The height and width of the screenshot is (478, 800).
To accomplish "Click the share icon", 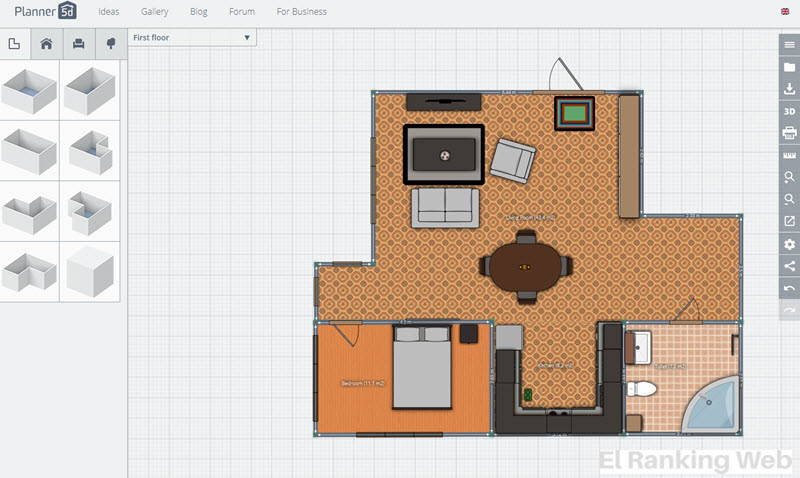I will pos(789,266).
